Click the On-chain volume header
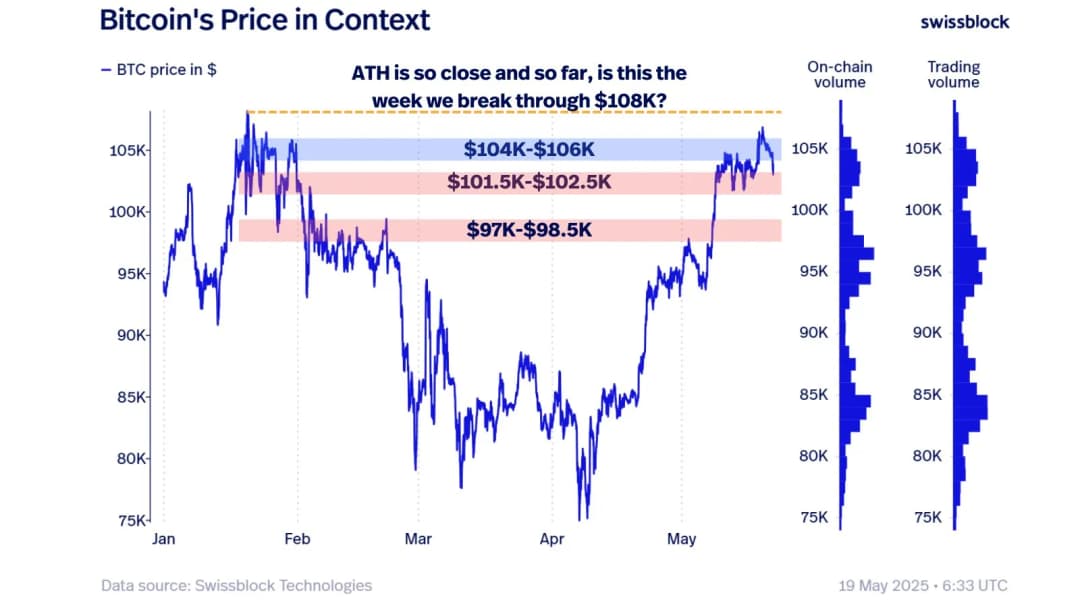Screen dimensions: 1080x608 839,74
